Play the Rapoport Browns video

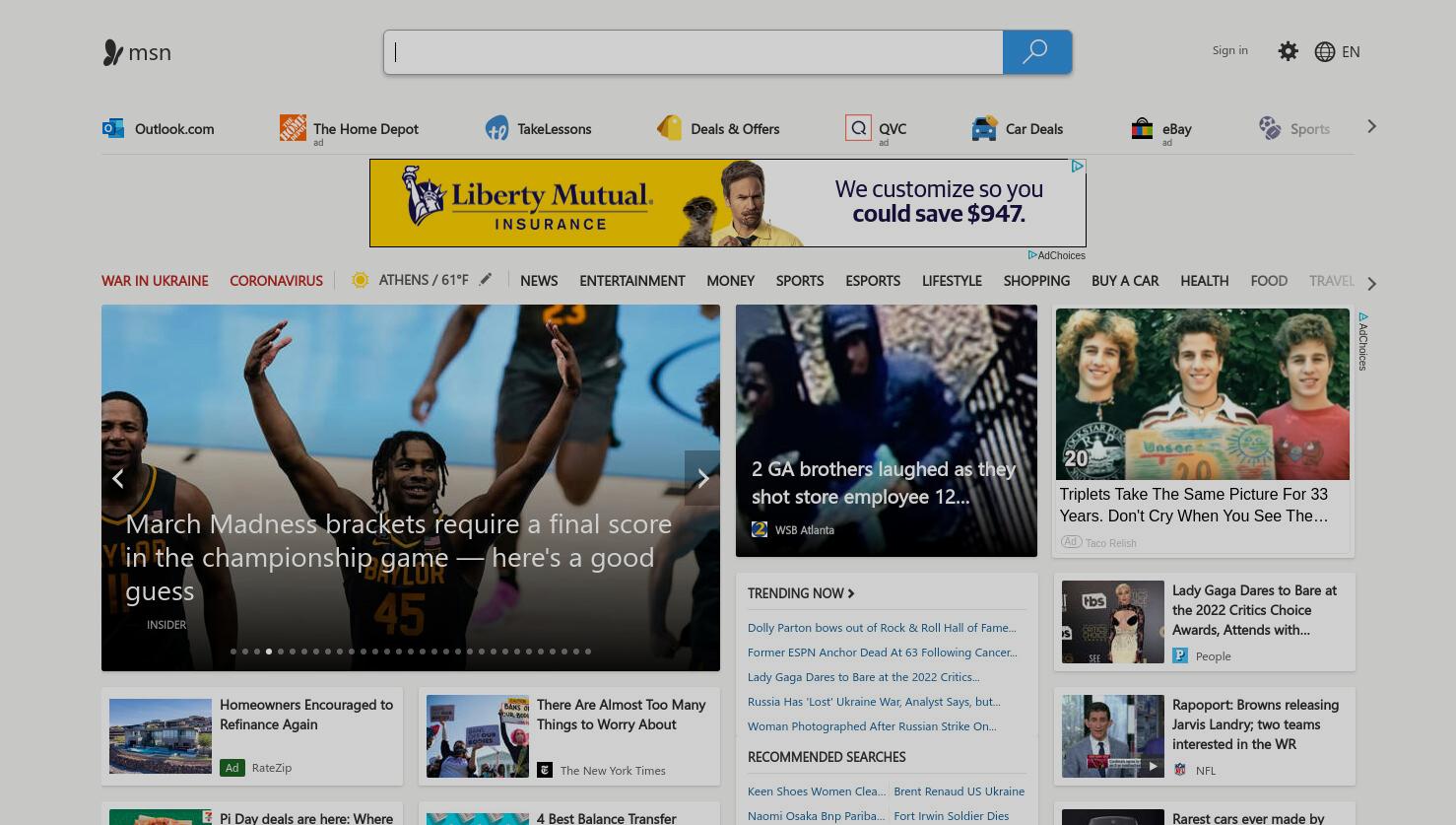coord(1153,766)
